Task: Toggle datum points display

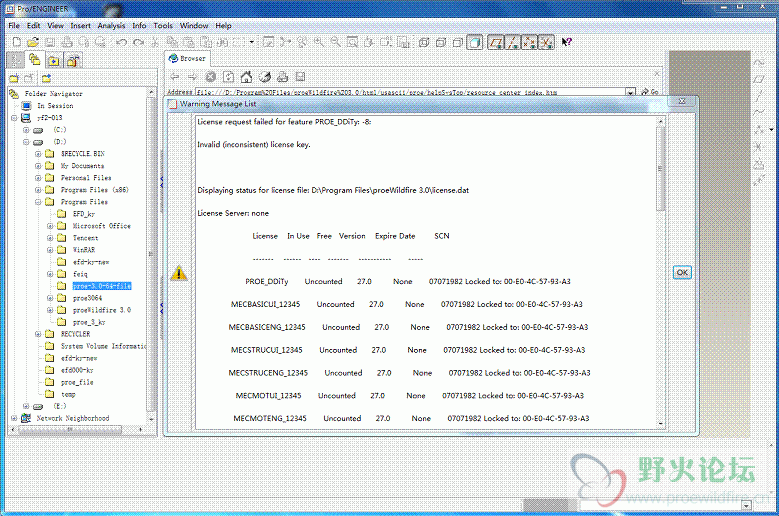Action: coord(530,43)
